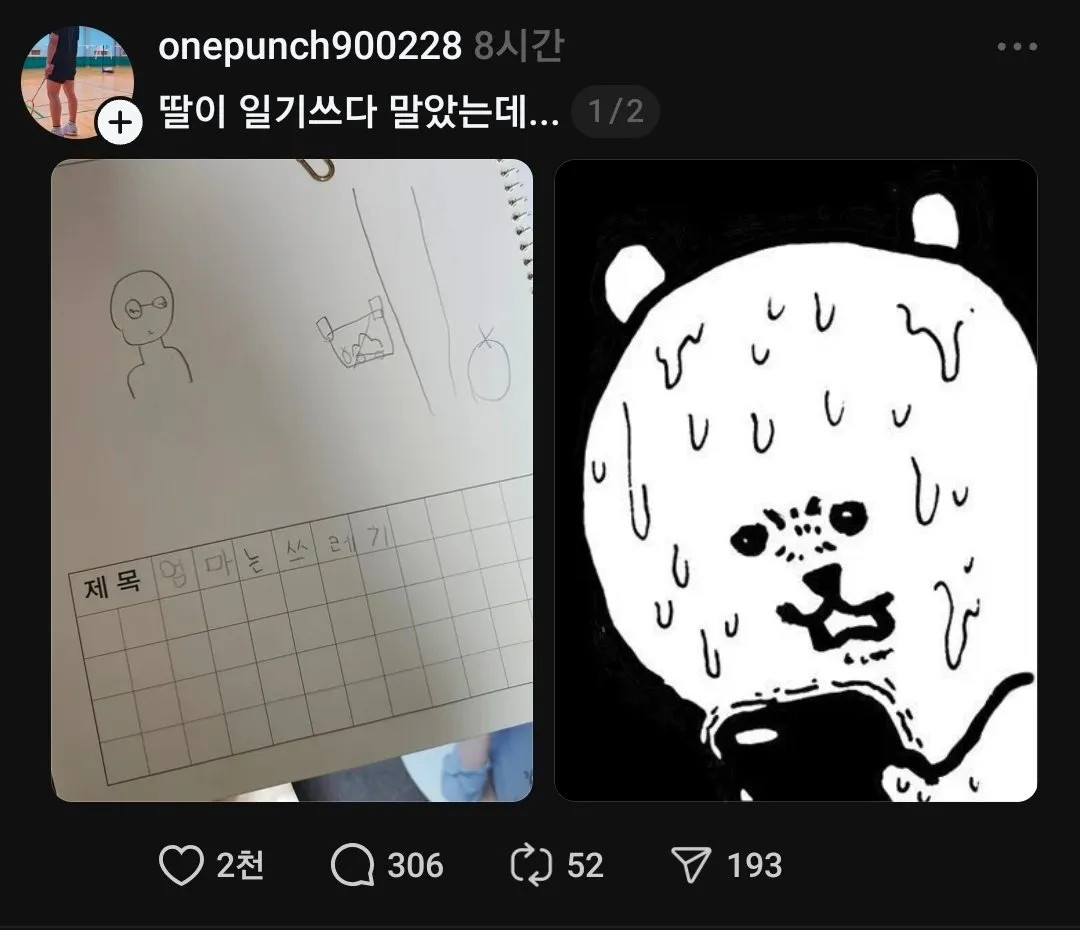Follow the user via the plus badge
The width and height of the screenshot is (1080, 930).
click(120, 123)
